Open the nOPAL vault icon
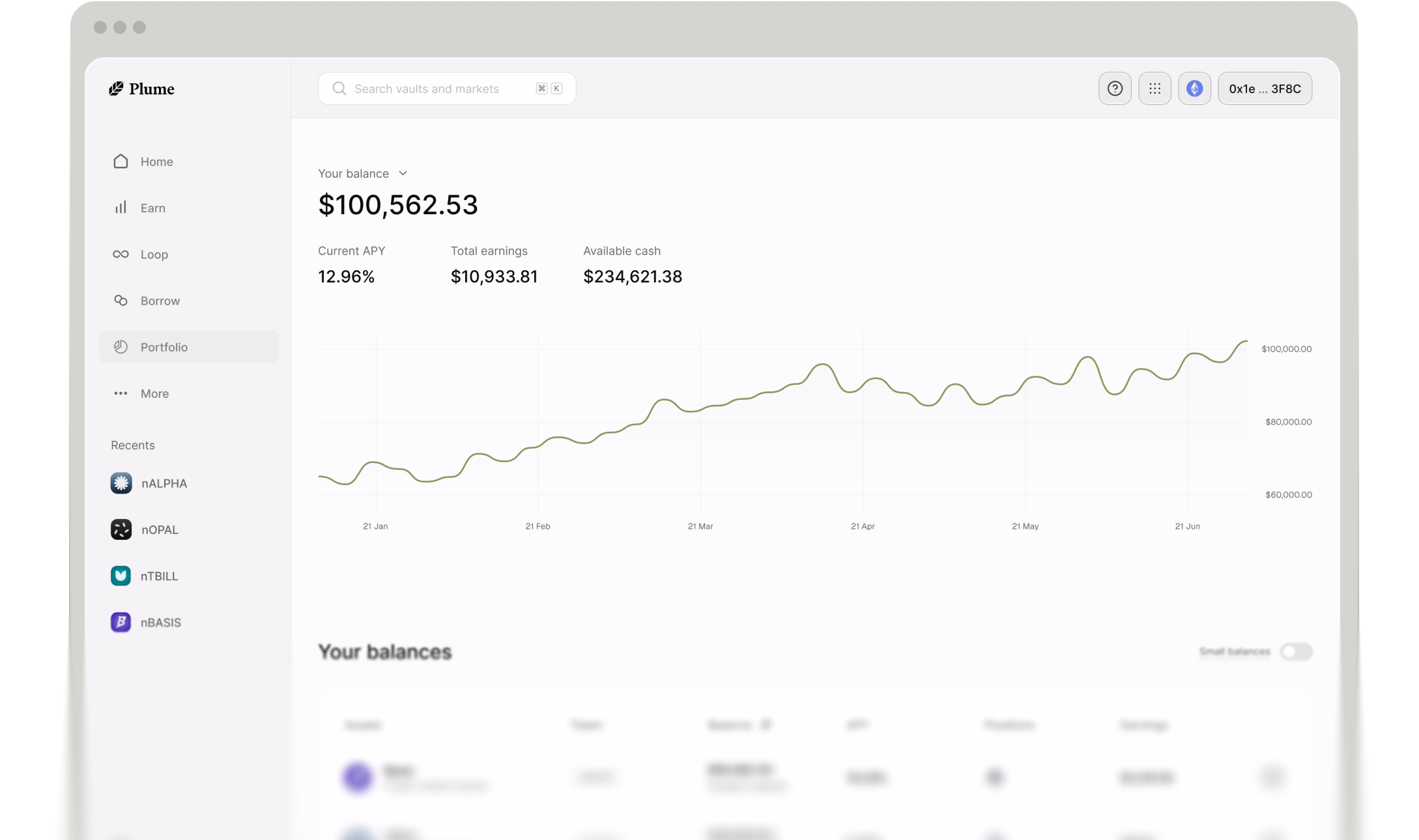The image size is (1419, 840). pos(121,529)
